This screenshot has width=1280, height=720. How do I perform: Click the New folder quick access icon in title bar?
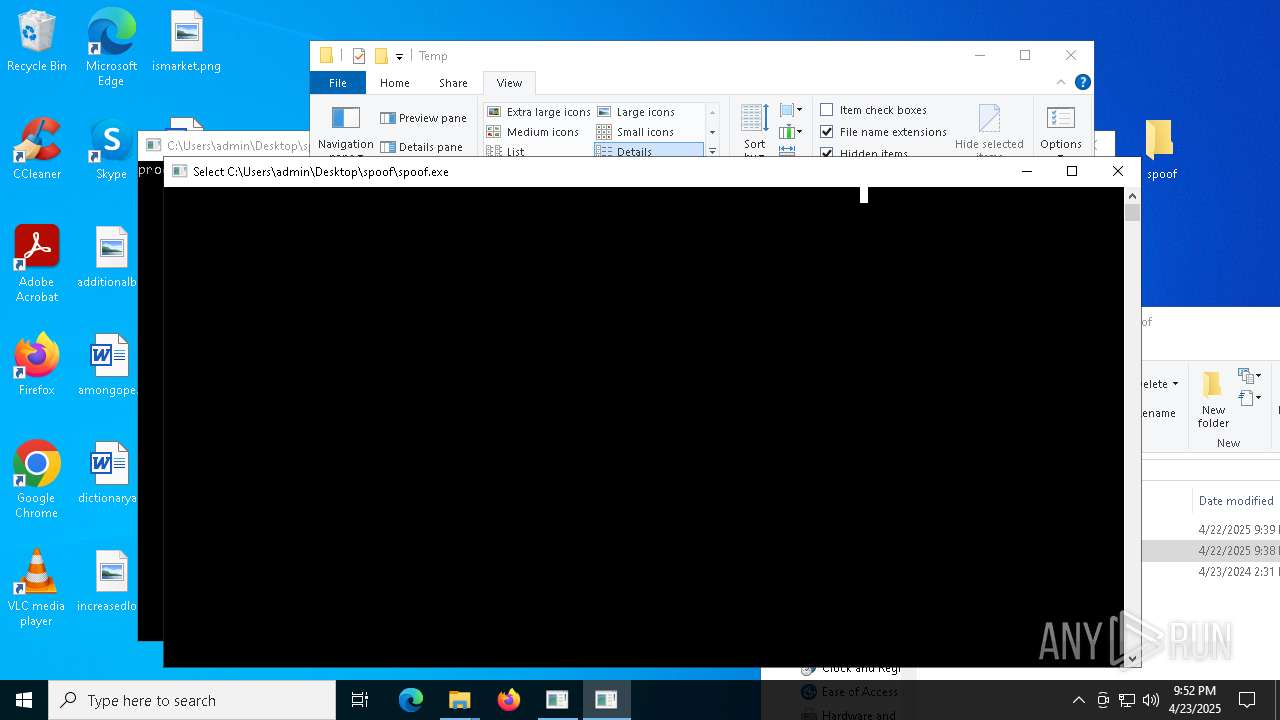[x=381, y=56]
